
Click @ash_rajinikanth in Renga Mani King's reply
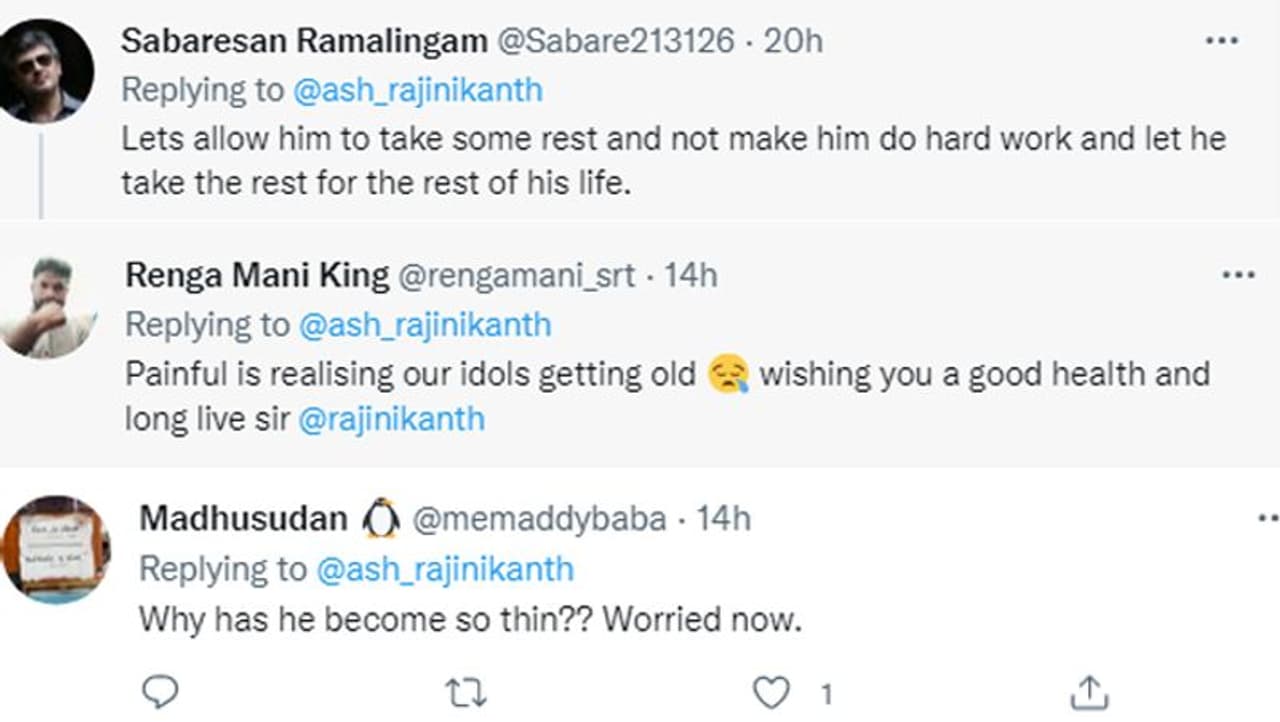coord(424,325)
